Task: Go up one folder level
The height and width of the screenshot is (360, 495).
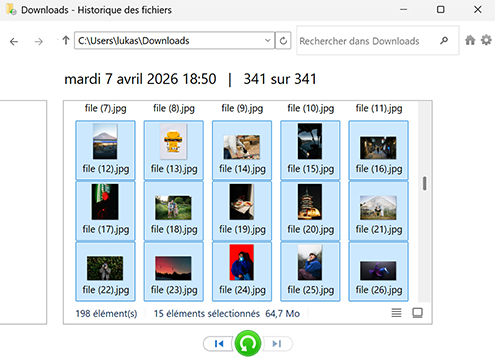Action: [66, 40]
